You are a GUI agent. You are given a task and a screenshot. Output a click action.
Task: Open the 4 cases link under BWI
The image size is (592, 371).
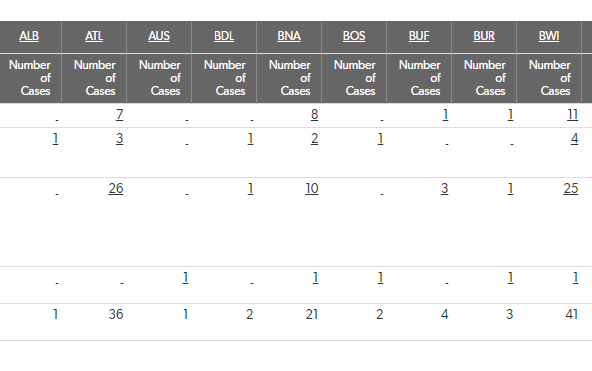(574, 139)
